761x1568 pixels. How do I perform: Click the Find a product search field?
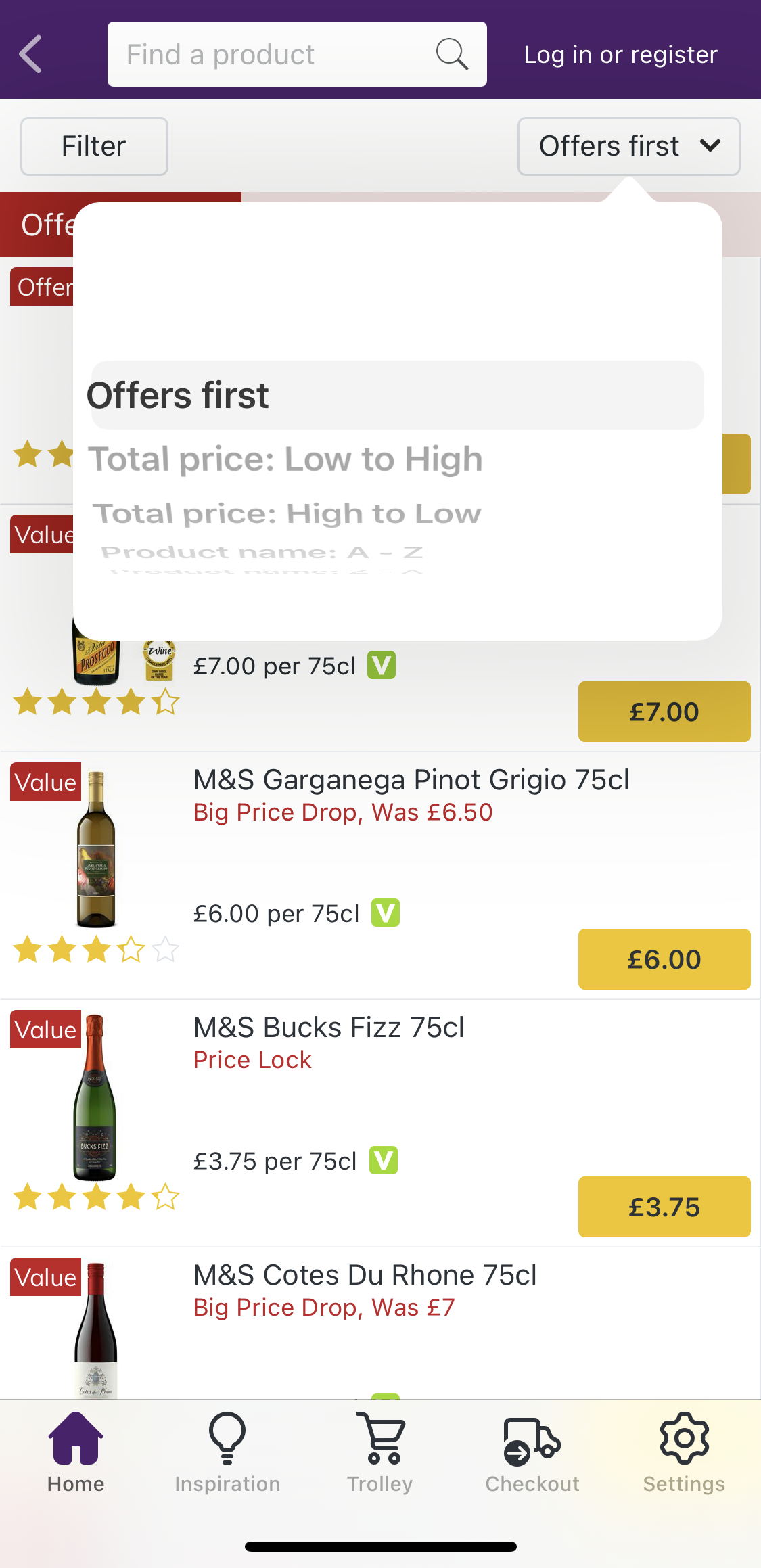[271, 54]
